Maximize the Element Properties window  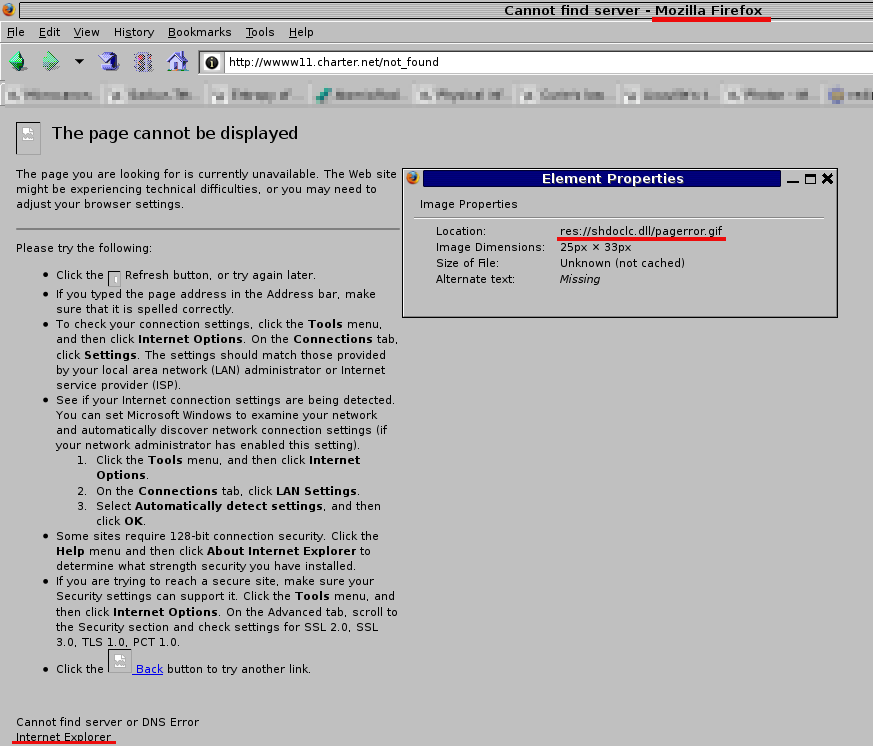[x=811, y=179]
